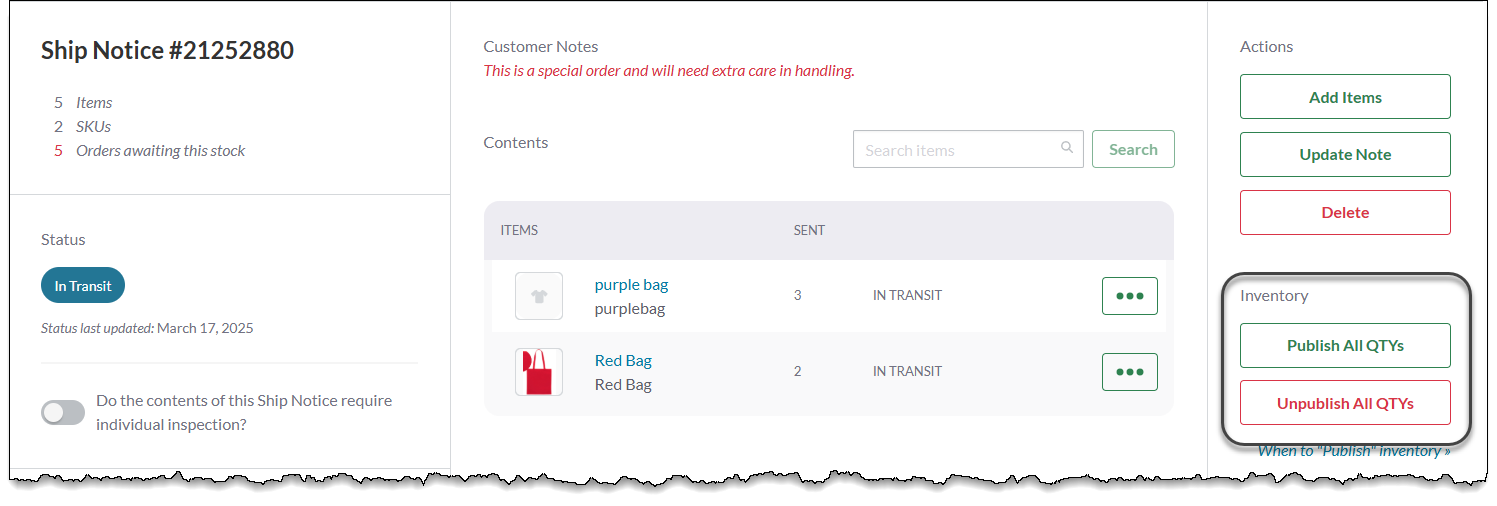Click the Add Items button
This screenshot has height=506, width=1497.
click(x=1345, y=97)
